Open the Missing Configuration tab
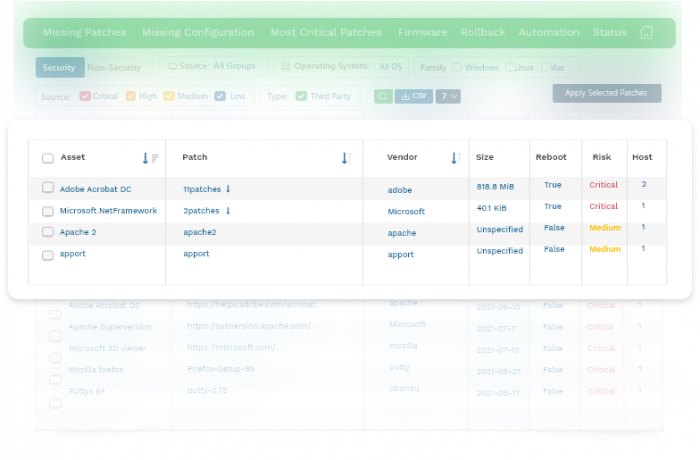 coord(198,32)
